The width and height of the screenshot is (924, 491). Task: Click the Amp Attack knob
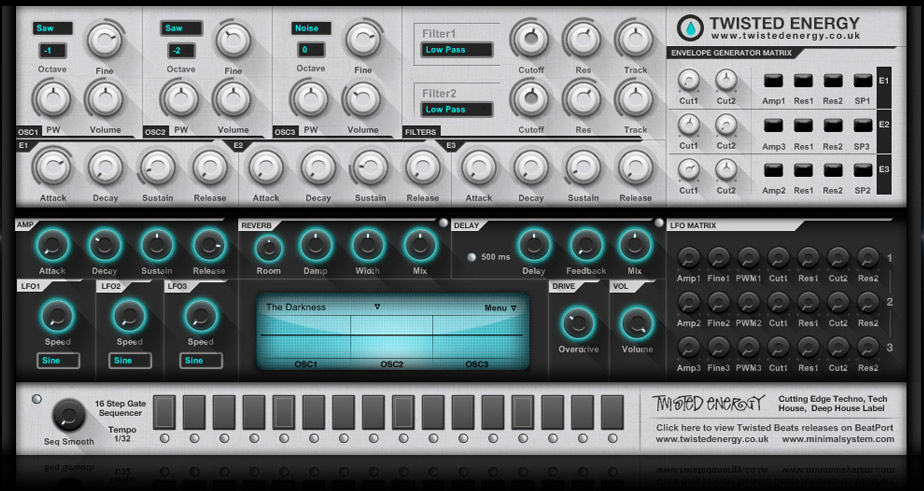tap(52, 245)
